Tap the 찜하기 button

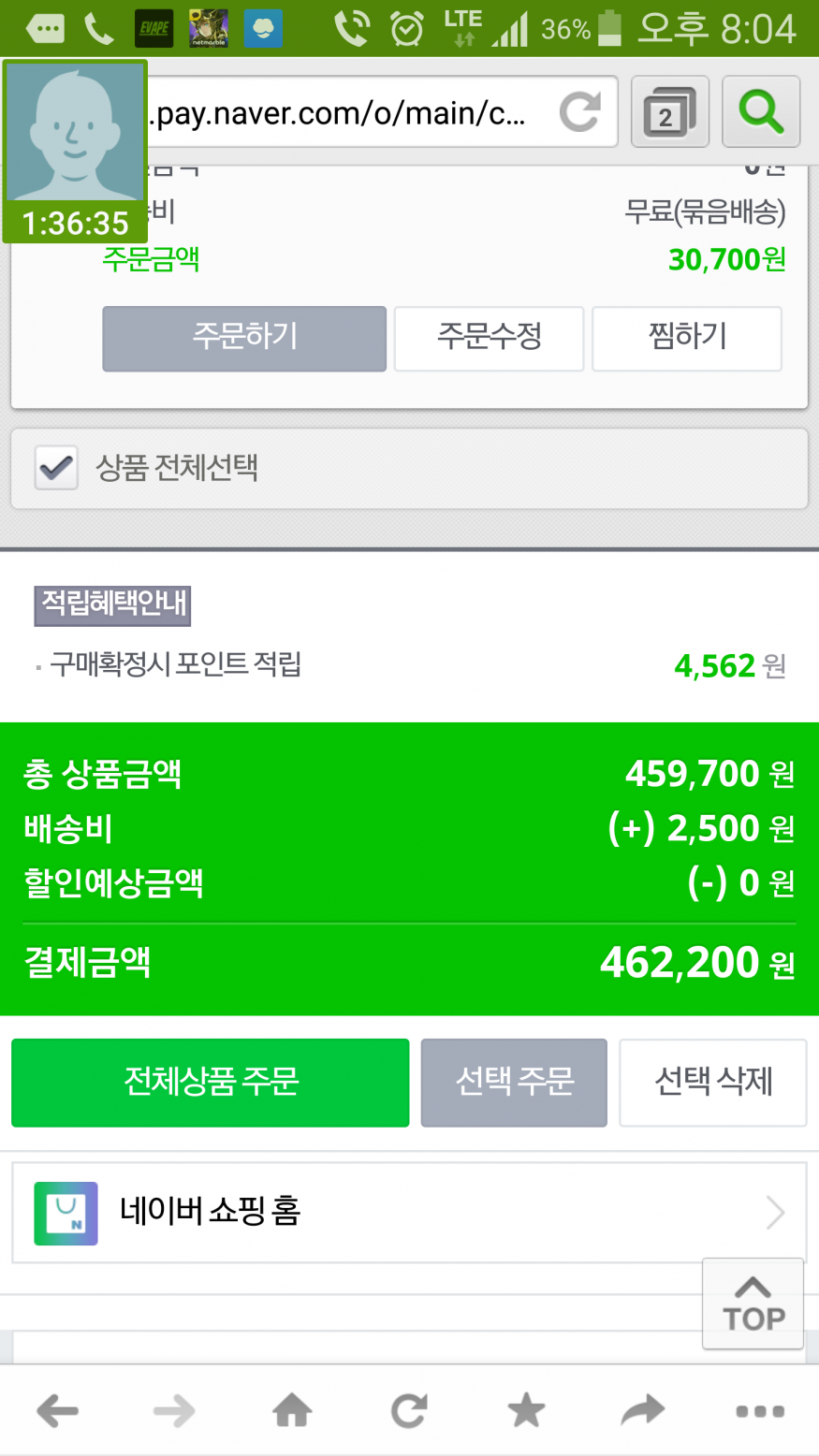pyautogui.click(x=687, y=338)
